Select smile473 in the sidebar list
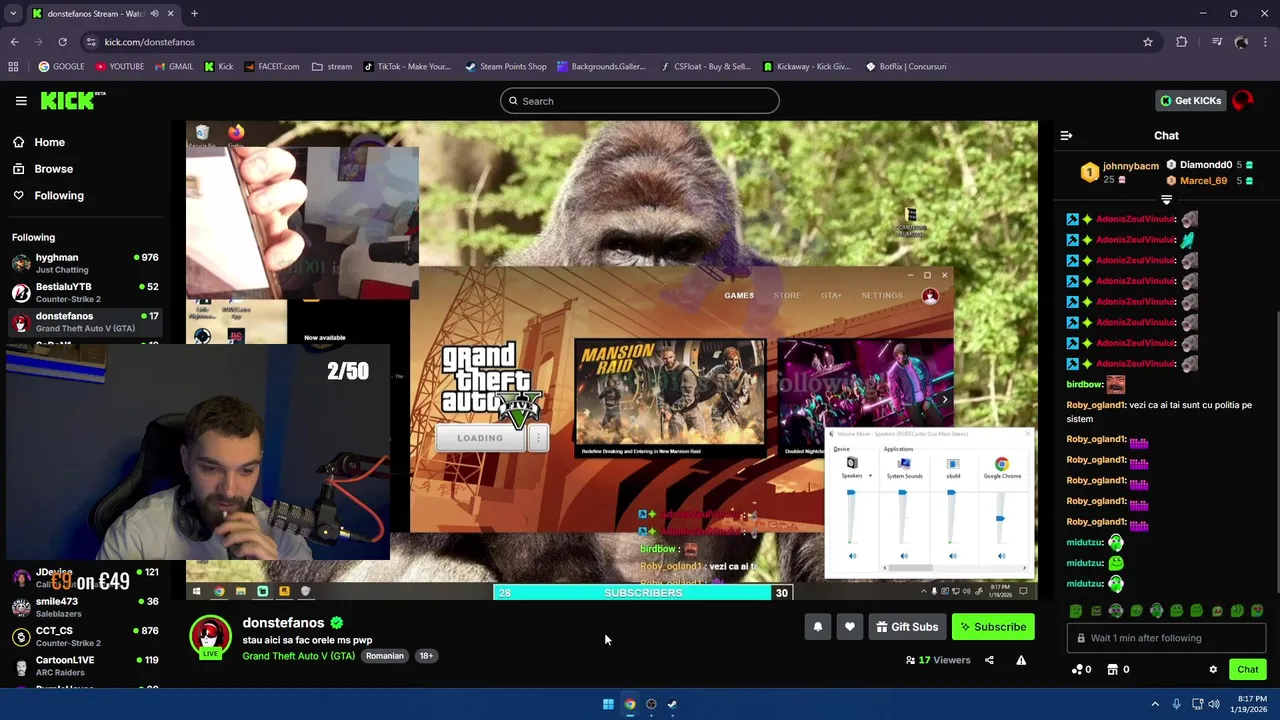This screenshot has height=720, width=1280. click(85, 607)
